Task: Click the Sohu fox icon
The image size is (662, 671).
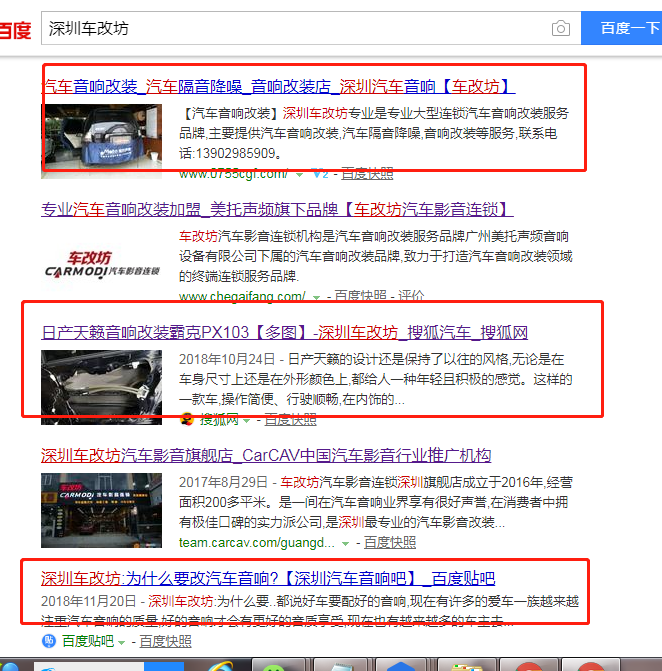Action: (187, 420)
